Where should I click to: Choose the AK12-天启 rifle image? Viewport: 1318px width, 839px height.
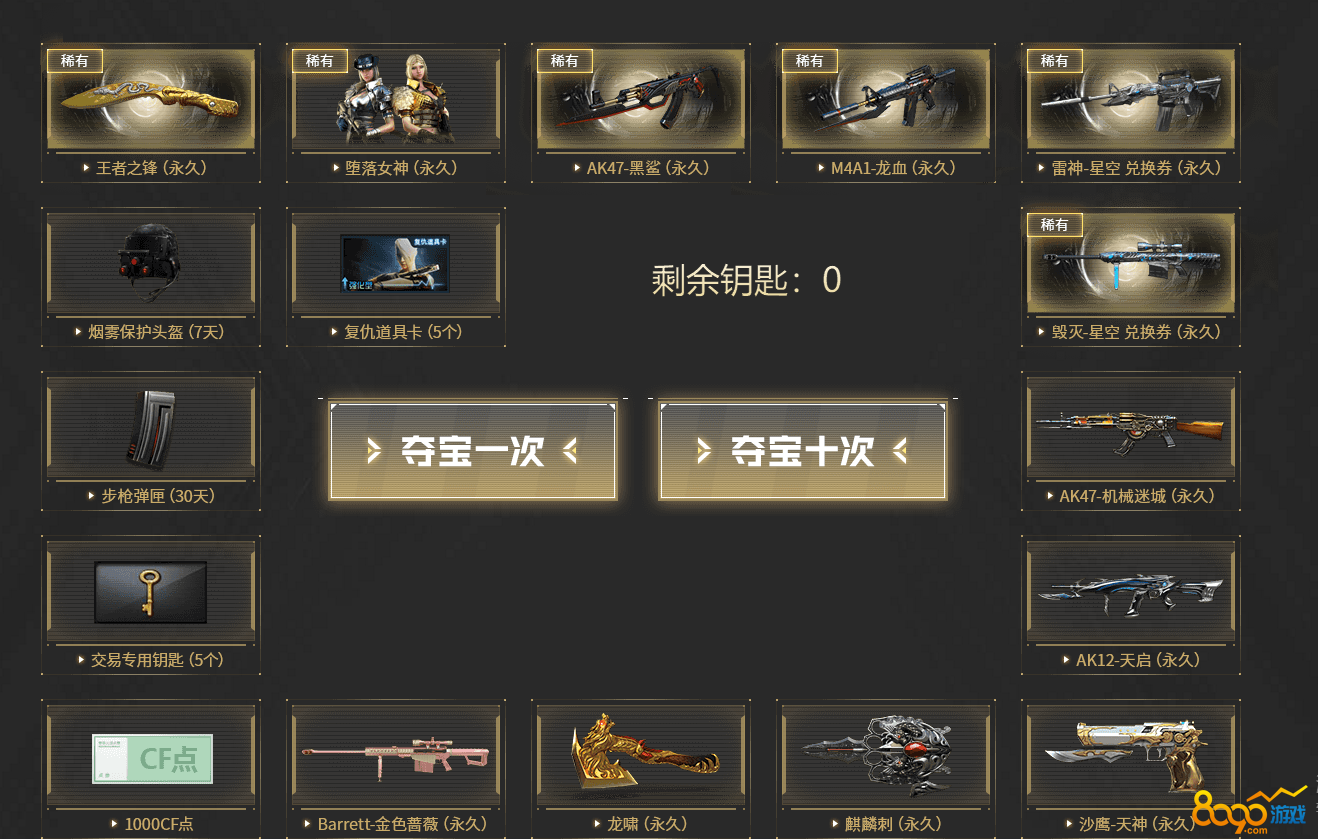(x=1131, y=591)
